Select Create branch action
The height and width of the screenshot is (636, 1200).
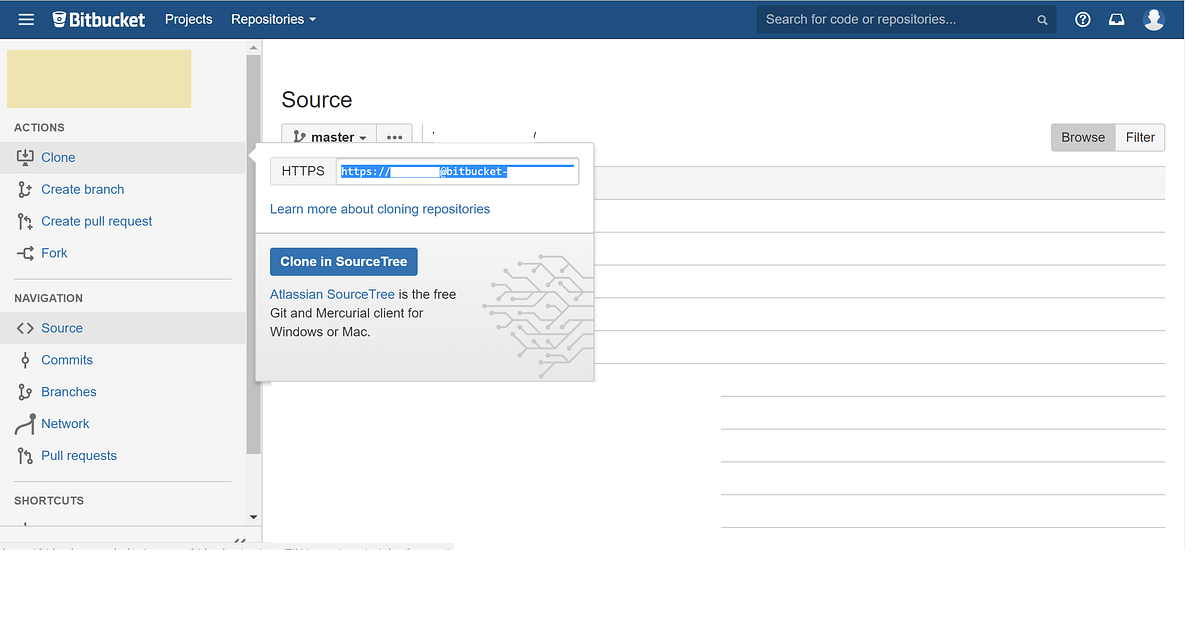tap(83, 189)
